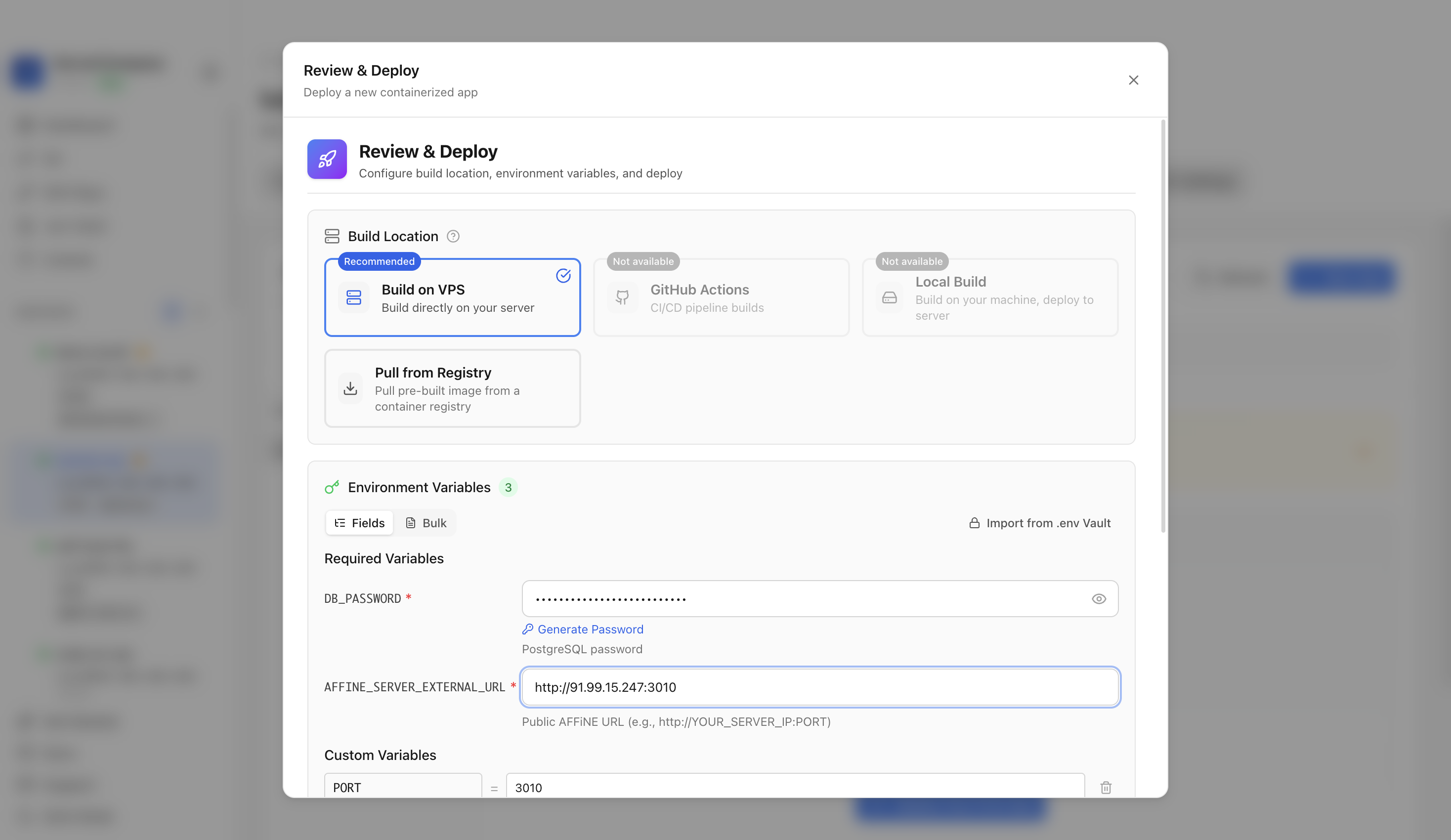
Task: Click the DB_PASSWORD label
Action: tap(363, 599)
